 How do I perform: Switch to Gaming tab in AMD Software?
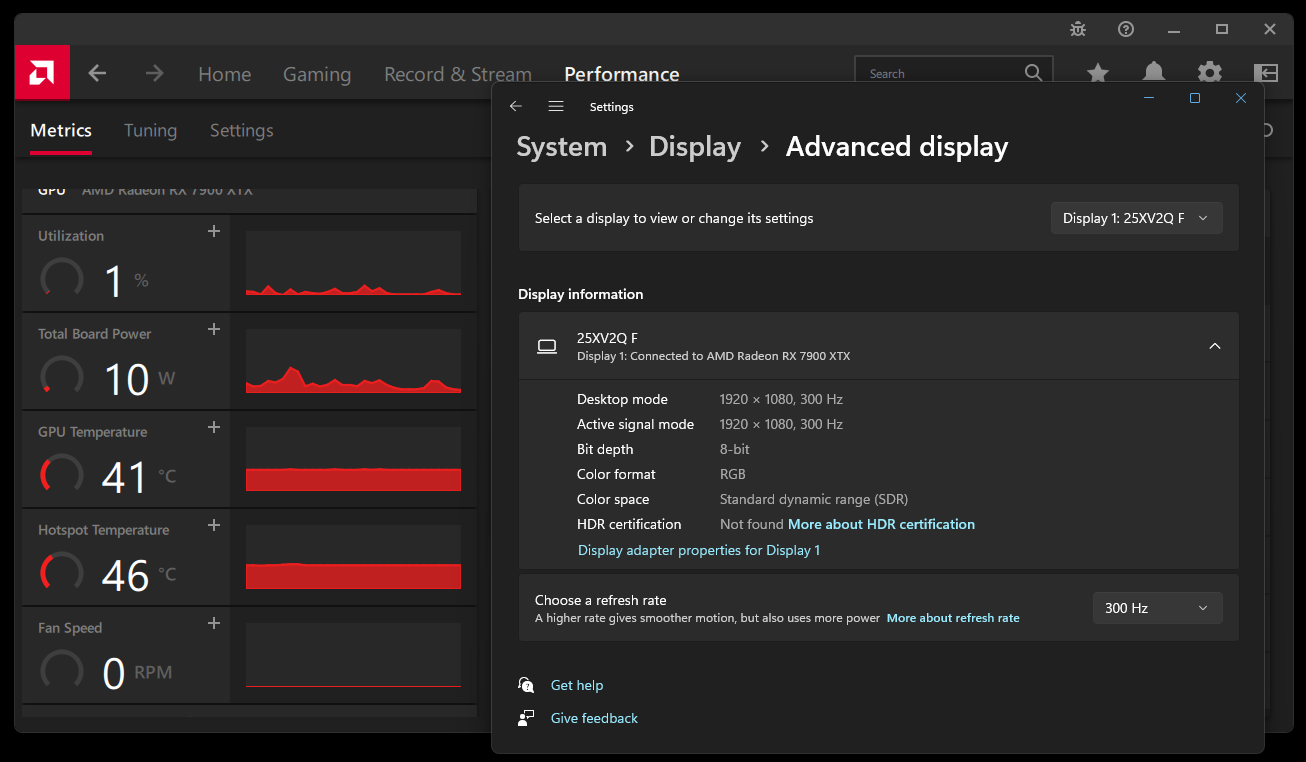pyautogui.click(x=317, y=74)
